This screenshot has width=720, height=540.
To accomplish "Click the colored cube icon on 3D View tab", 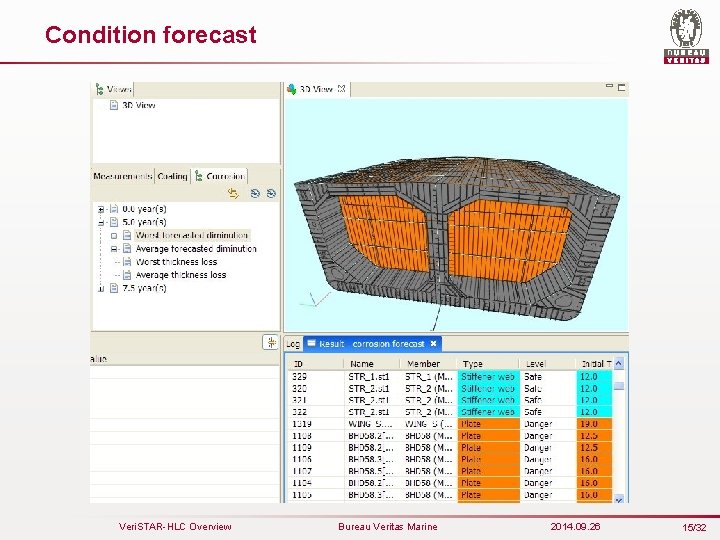I will 291,89.
